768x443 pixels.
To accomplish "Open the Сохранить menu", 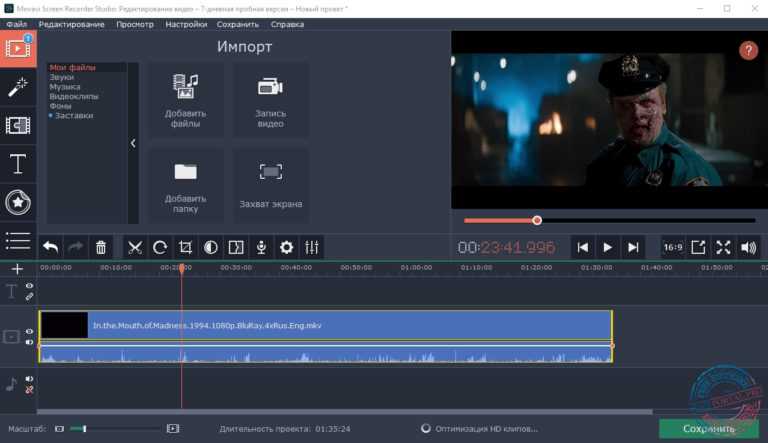I will [238, 24].
